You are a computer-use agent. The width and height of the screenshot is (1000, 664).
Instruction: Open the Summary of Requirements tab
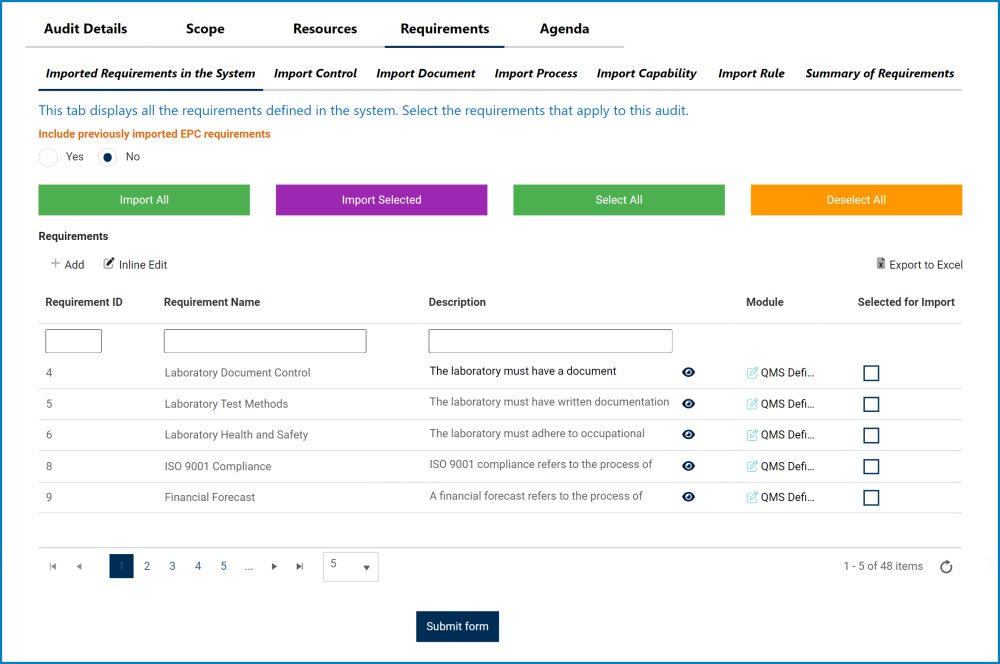[879, 73]
